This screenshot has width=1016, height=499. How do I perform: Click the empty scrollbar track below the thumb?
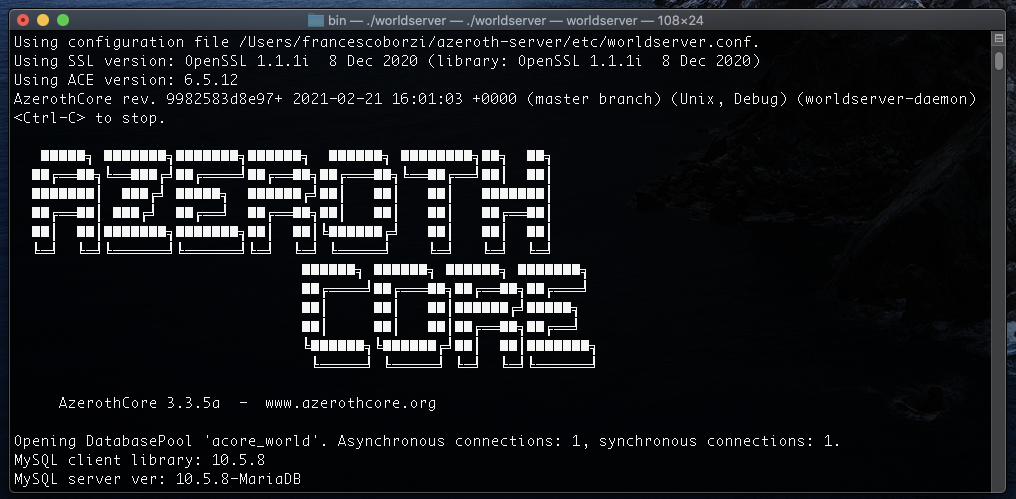click(x=998, y=300)
